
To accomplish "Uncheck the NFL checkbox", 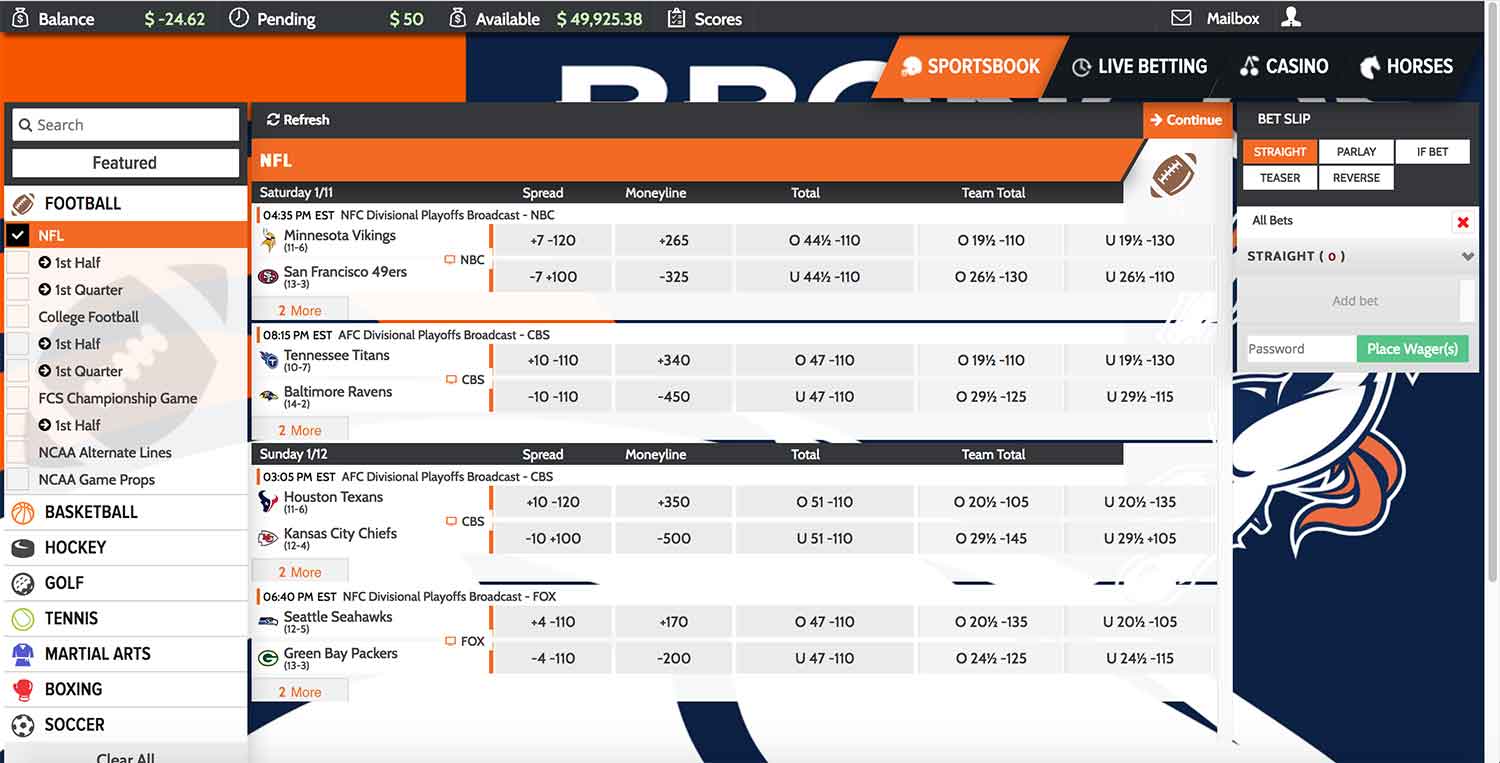I will 18,235.
